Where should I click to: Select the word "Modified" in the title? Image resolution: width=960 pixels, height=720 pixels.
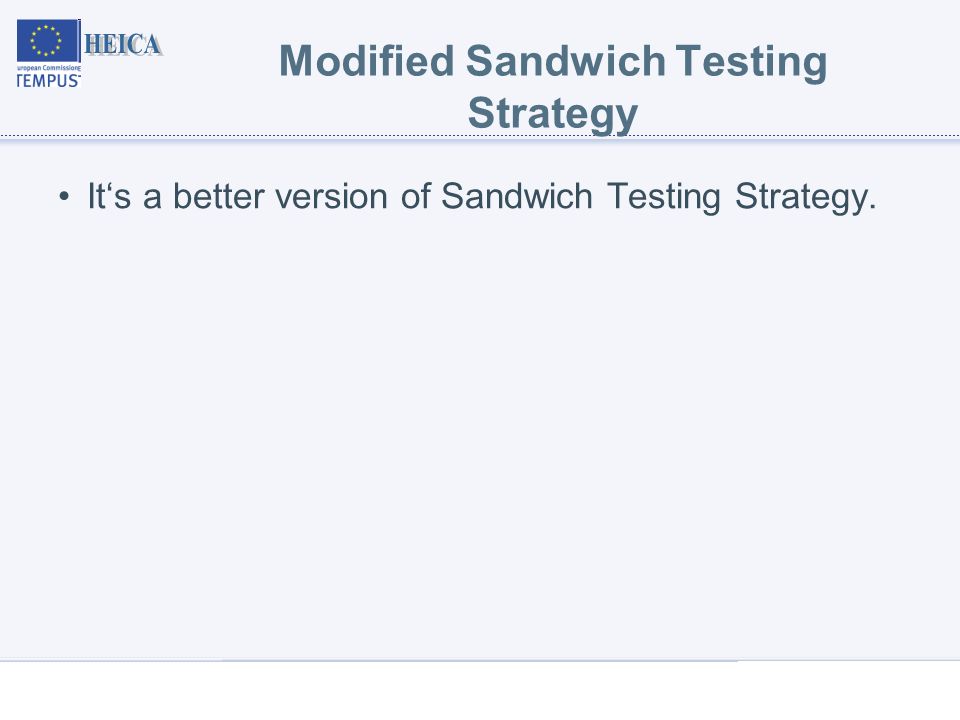pos(366,61)
